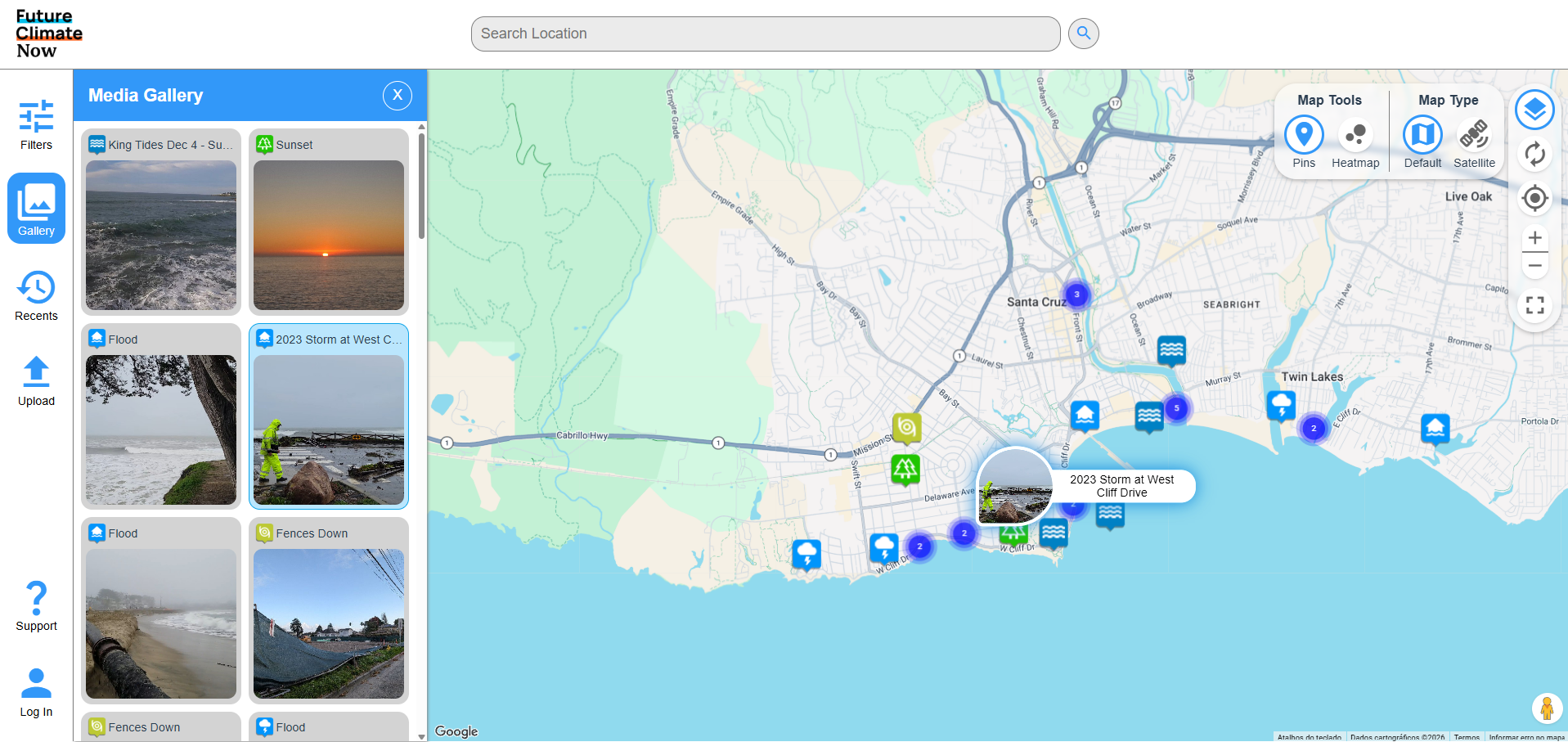Select the Satellite map type

point(1474,142)
